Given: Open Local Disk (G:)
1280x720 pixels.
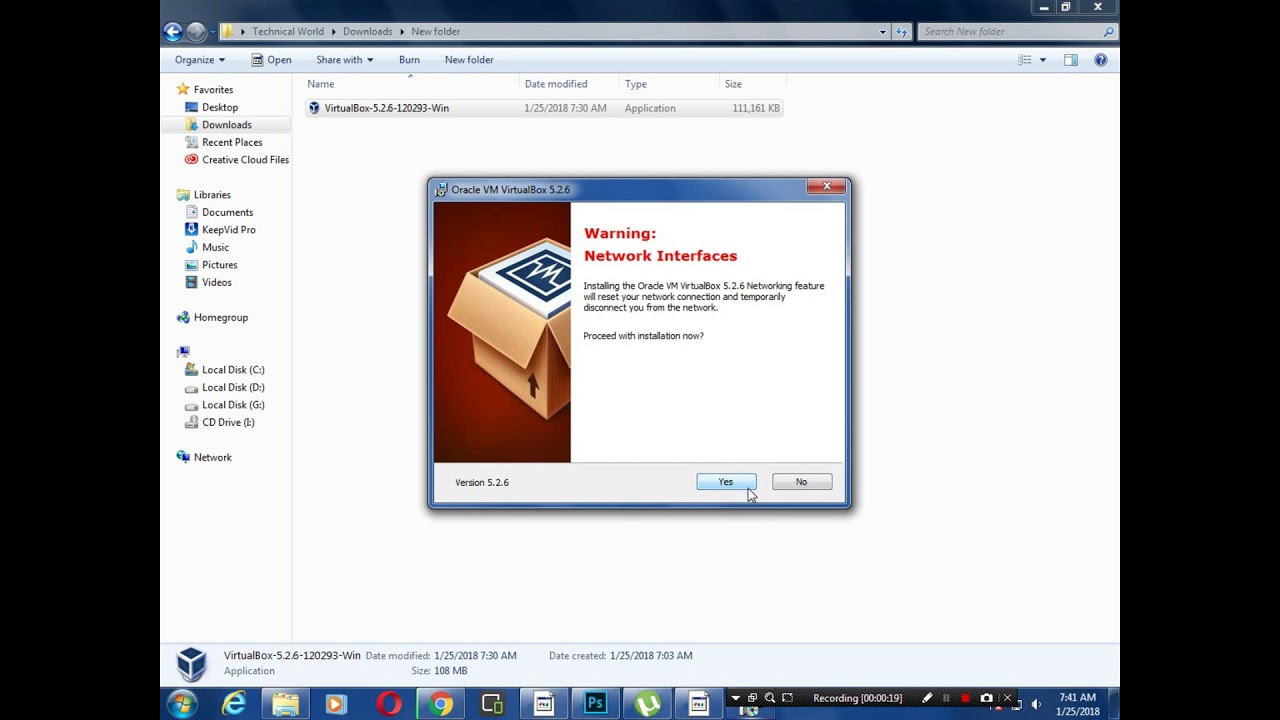Looking at the screenshot, I should click(233, 405).
